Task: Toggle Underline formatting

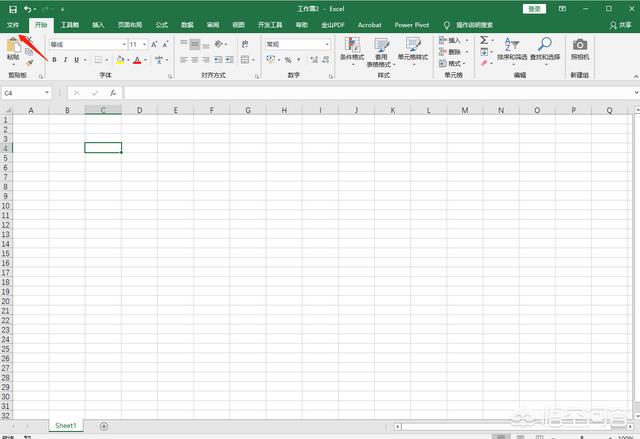Action: point(78,60)
